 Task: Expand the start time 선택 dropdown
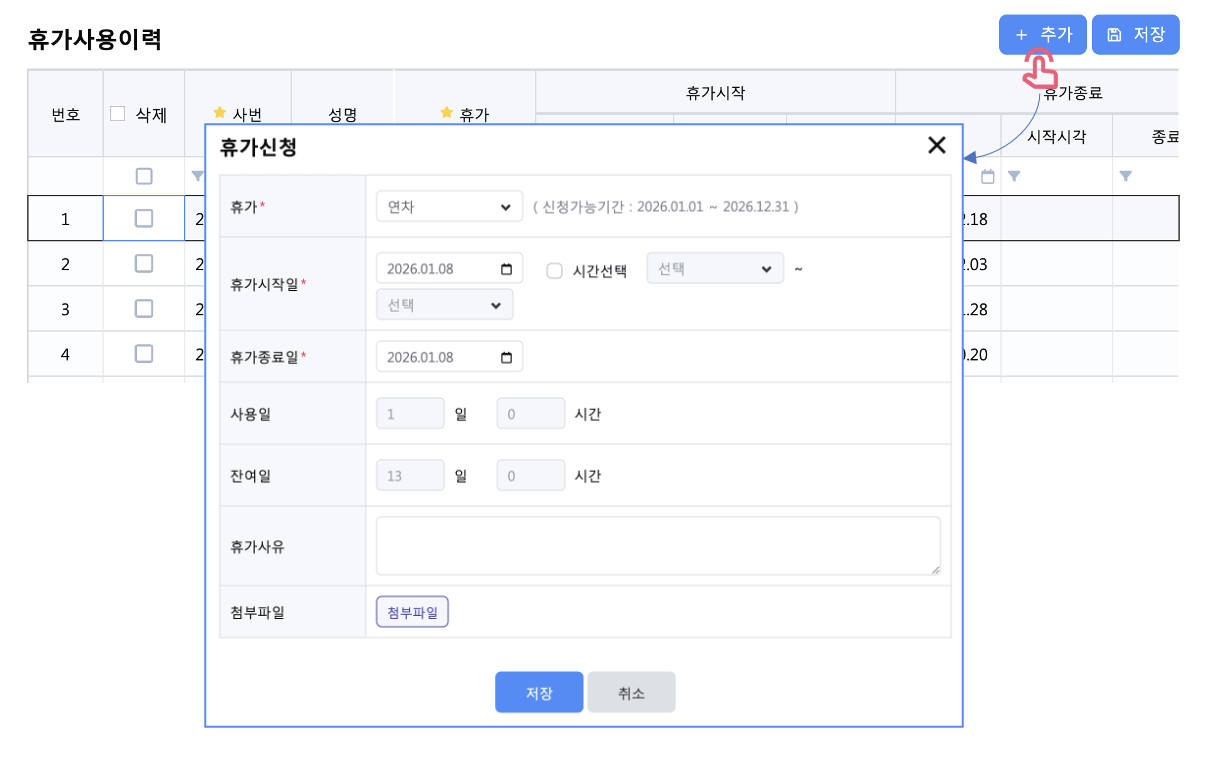(x=715, y=269)
